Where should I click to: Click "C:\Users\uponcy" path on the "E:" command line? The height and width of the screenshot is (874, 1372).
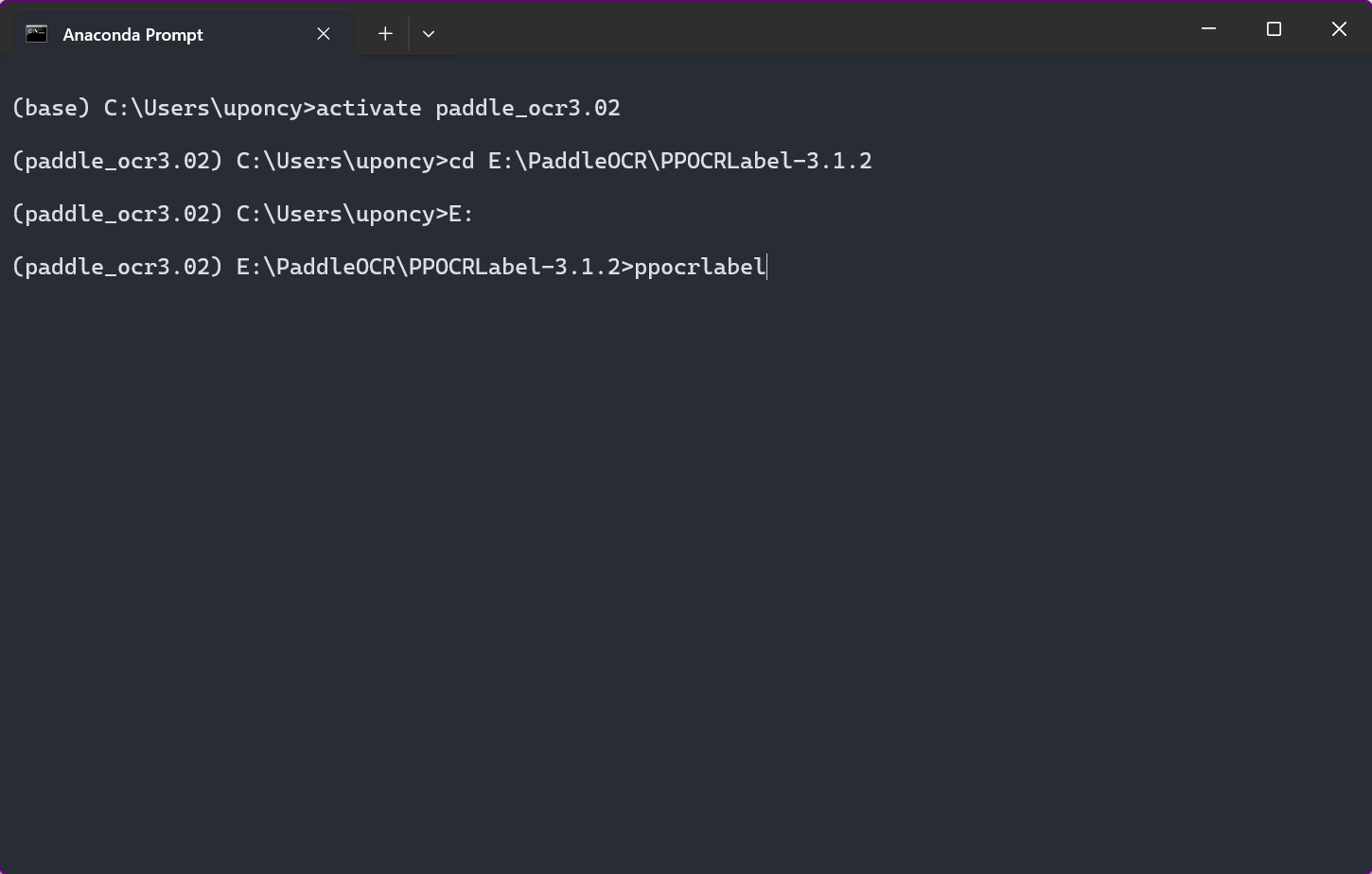tap(335, 215)
